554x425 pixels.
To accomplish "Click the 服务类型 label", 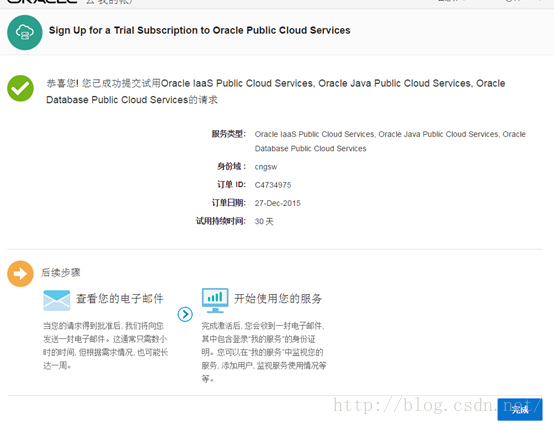I will pyautogui.click(x=229, y=134).
